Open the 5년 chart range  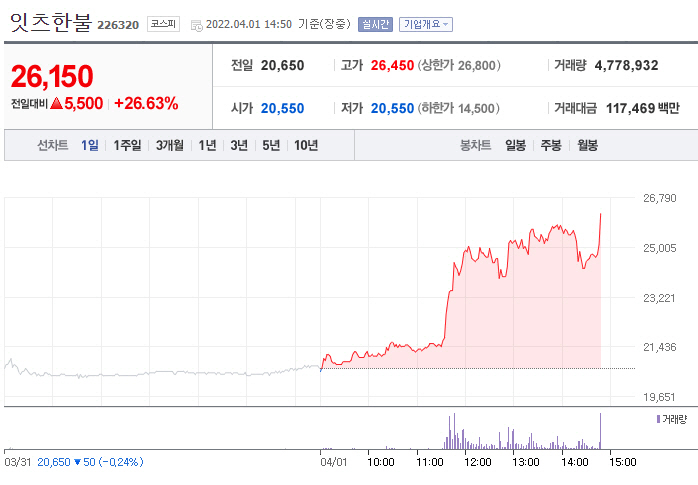tap(271, 145)
